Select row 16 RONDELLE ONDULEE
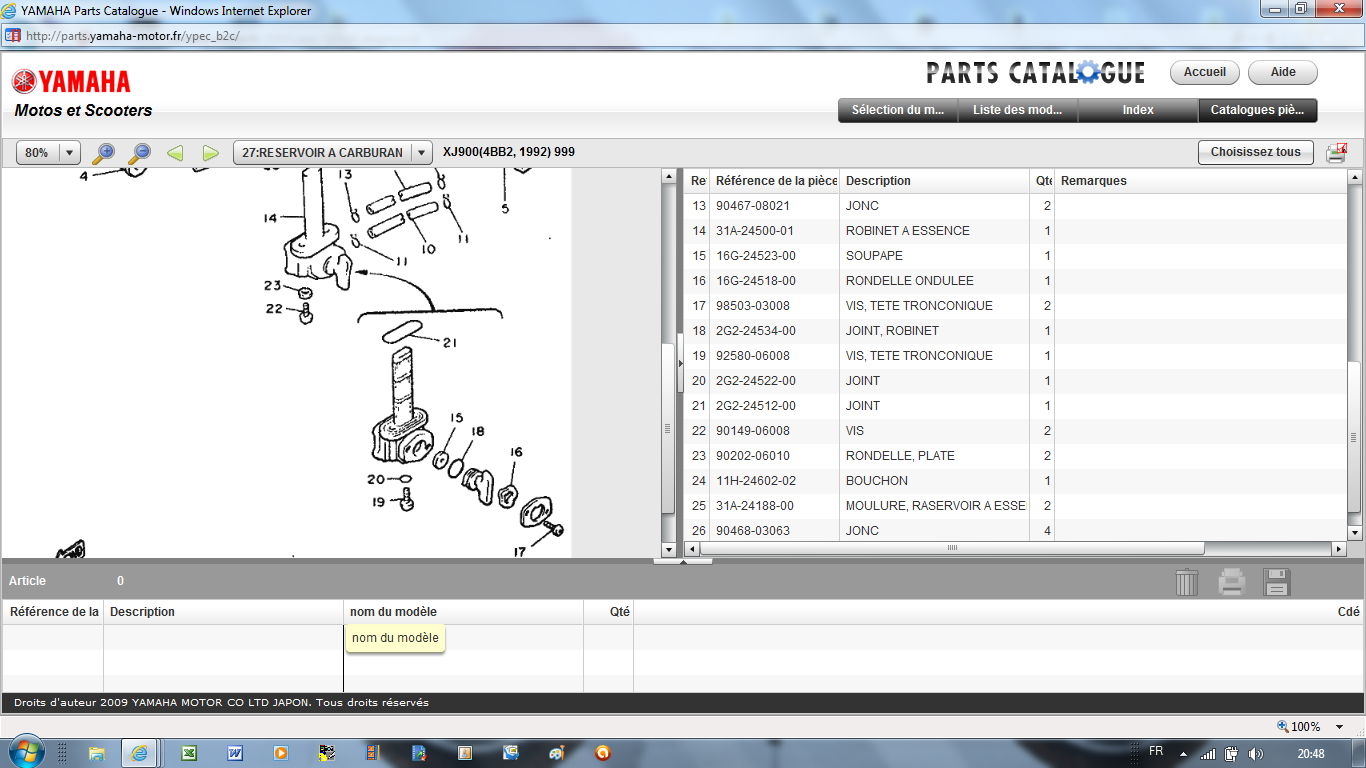This screenshot has width=1366, height=768. pyautogui.click(x=1016, y=281)
